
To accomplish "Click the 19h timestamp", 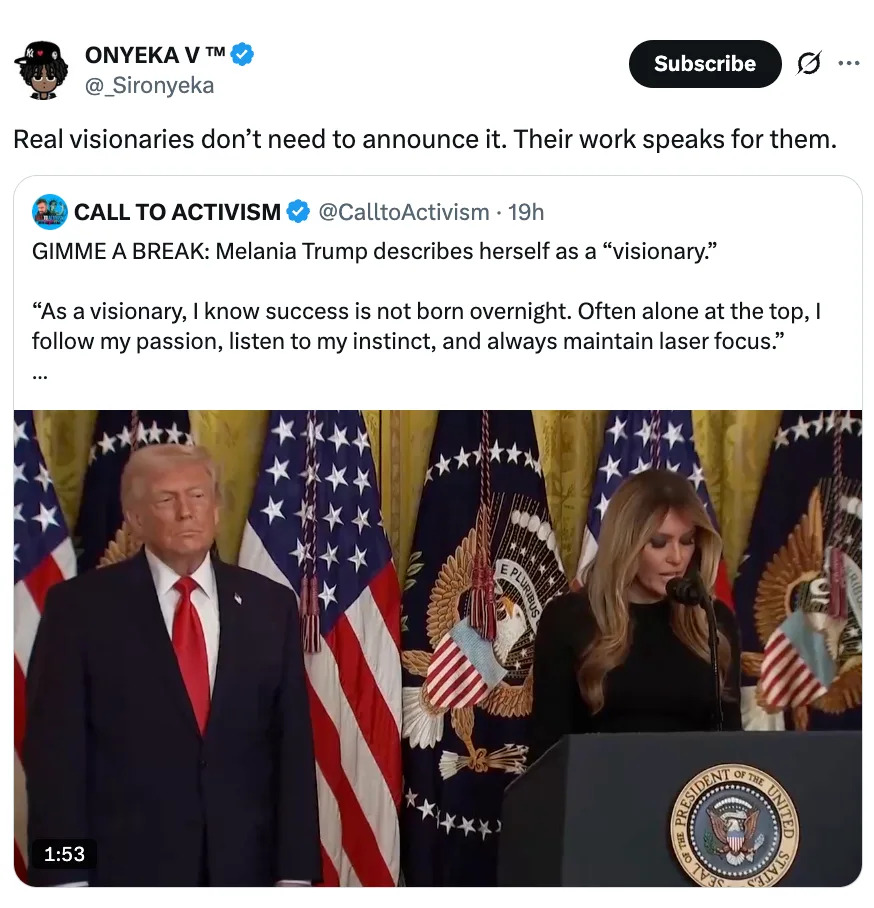I will 526,213.
